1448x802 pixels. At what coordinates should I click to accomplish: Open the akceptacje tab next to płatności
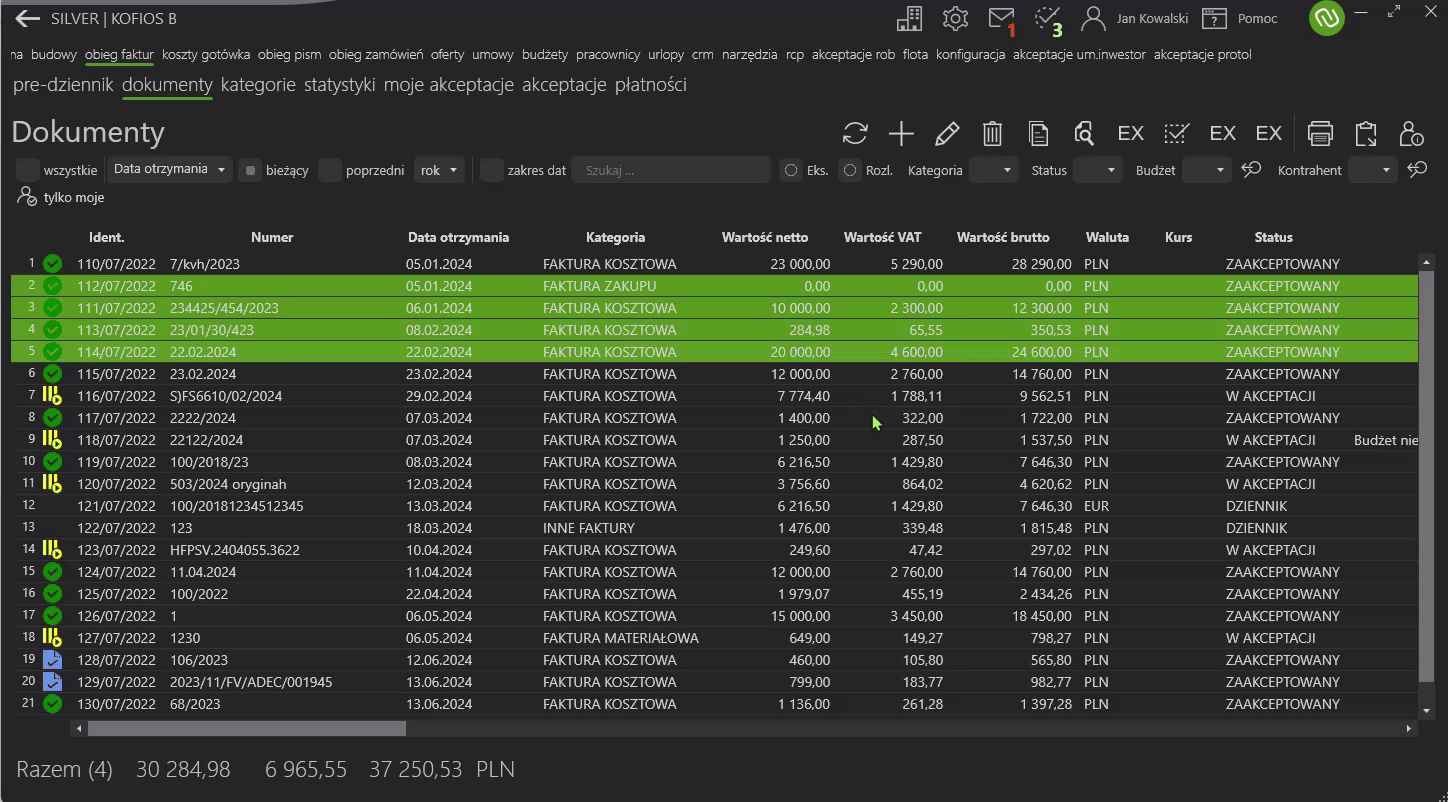pos(564,85)
